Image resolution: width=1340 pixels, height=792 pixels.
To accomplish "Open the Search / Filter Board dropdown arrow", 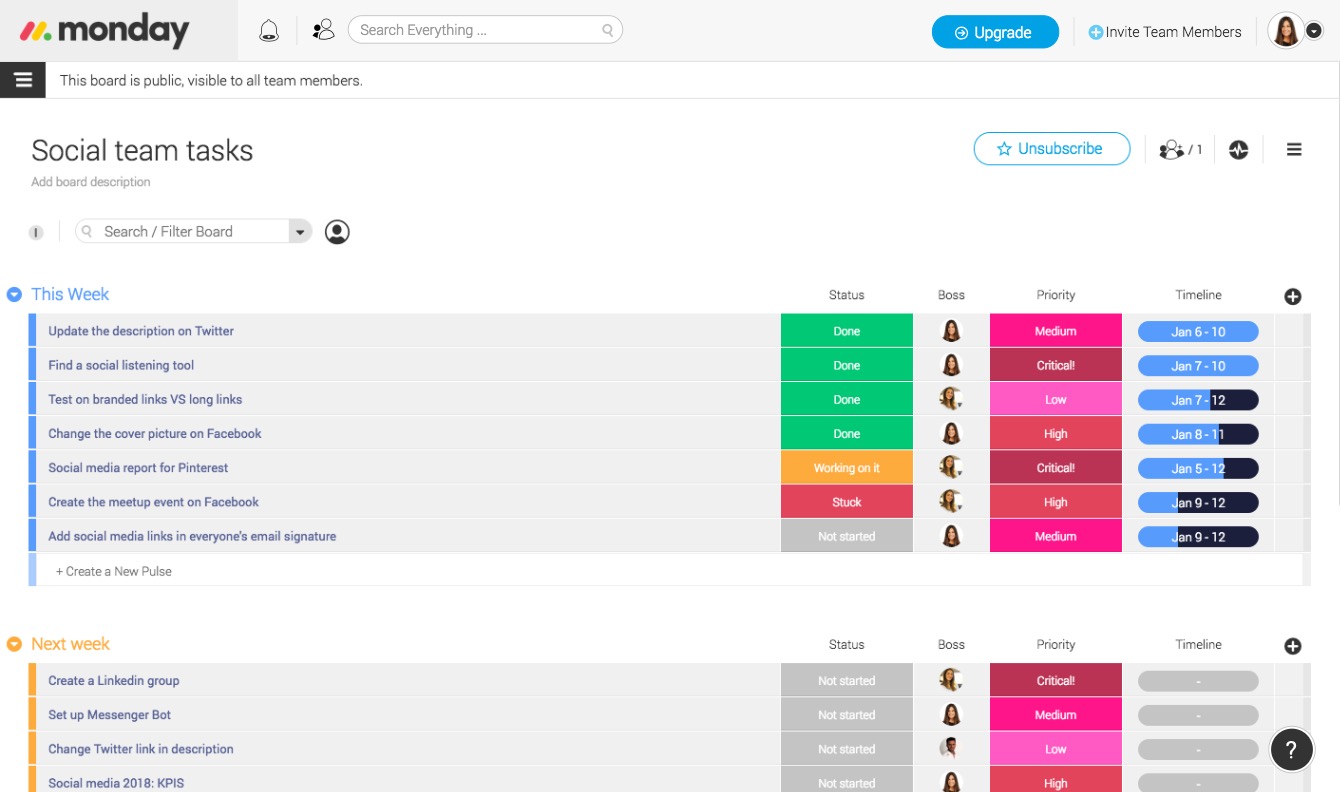I will click(x=299, y=232).
